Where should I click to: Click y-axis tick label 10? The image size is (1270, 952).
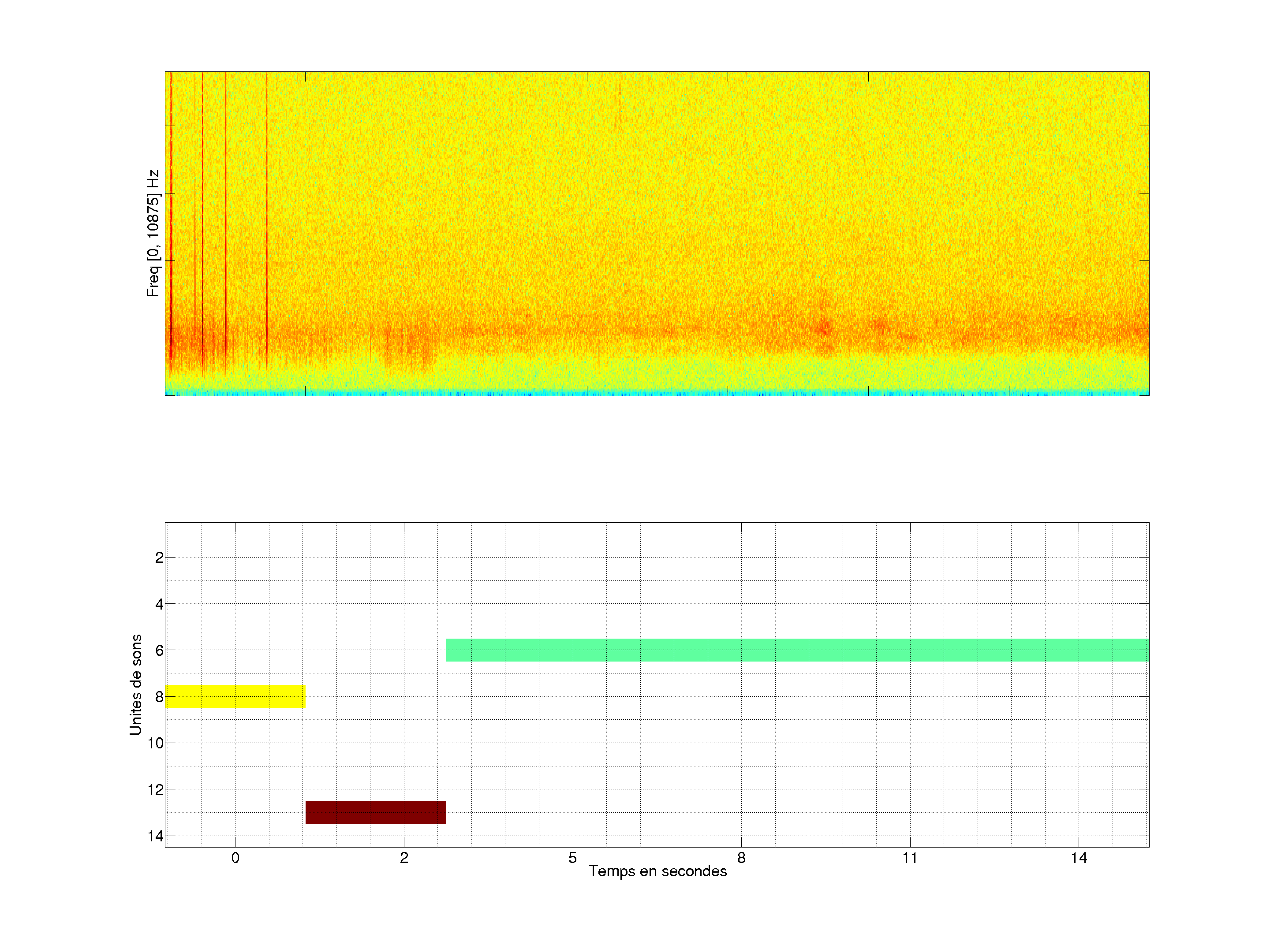156,743
